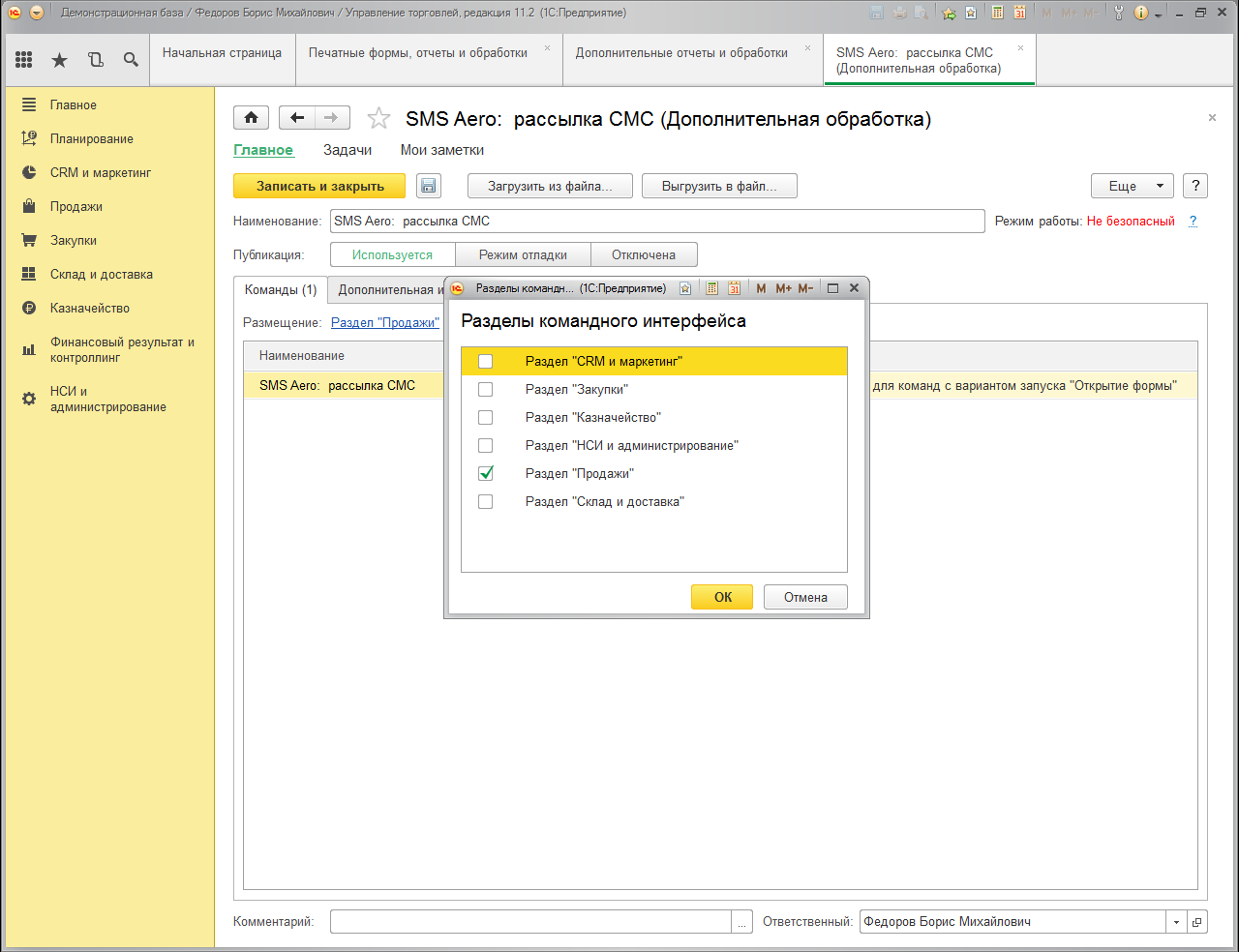Set publication to Режим отладки
1239x952 pixels.
pos(523,254)
